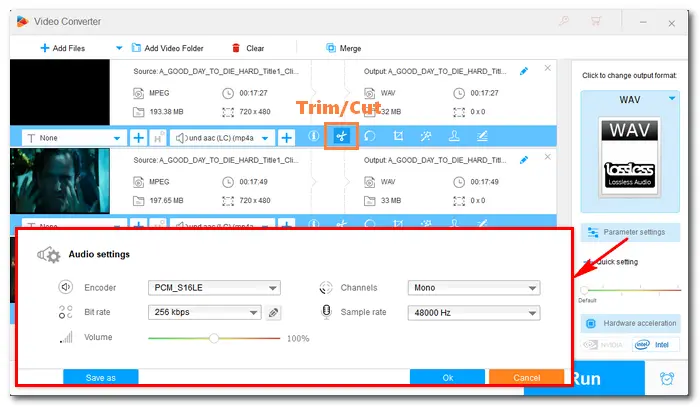Click Add Files in the toolbar
This screenshot has height=407, width=700.
click(62, 48)
